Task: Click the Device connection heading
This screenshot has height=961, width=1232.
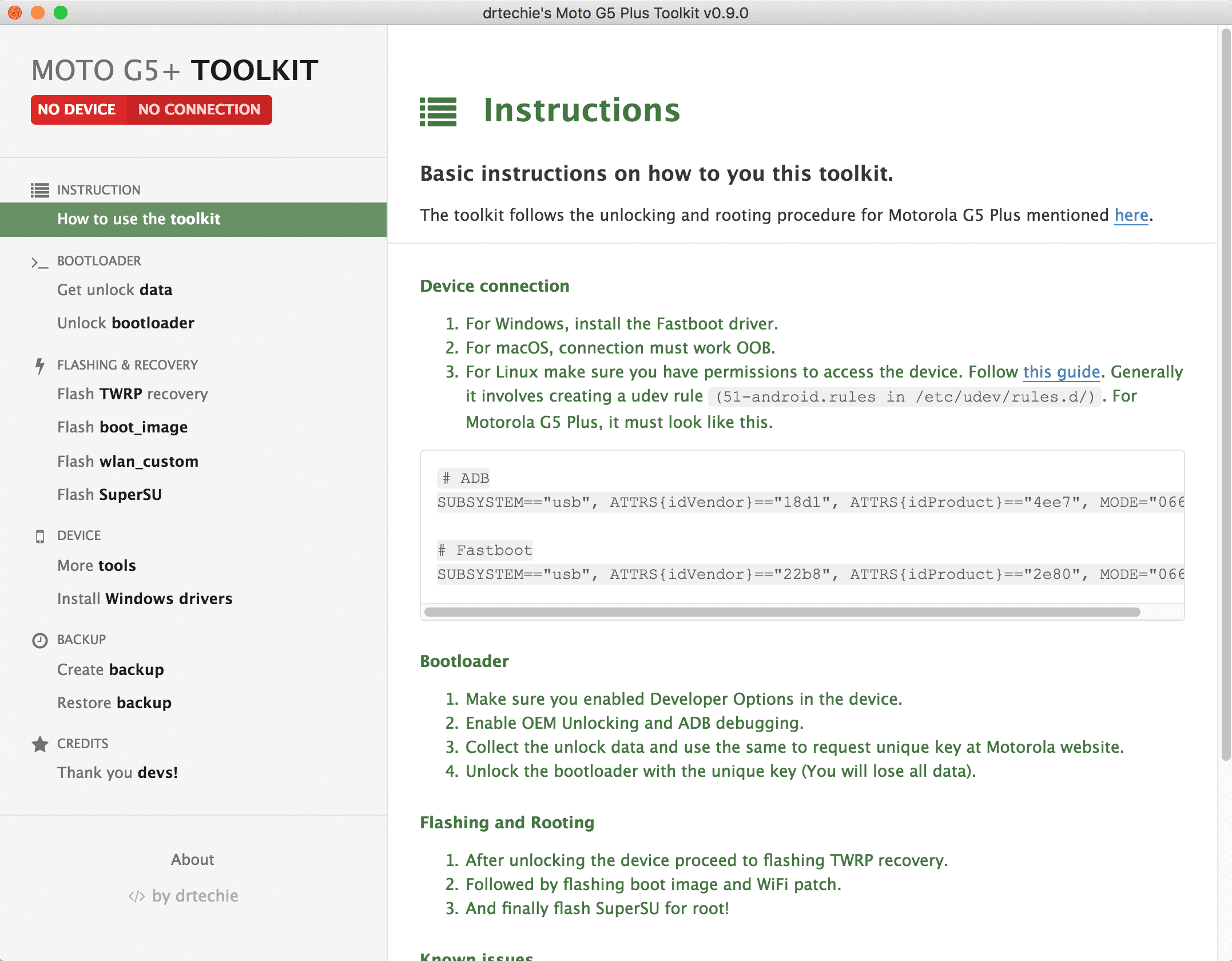Action: pyautogui.click(x=495, y=286)
